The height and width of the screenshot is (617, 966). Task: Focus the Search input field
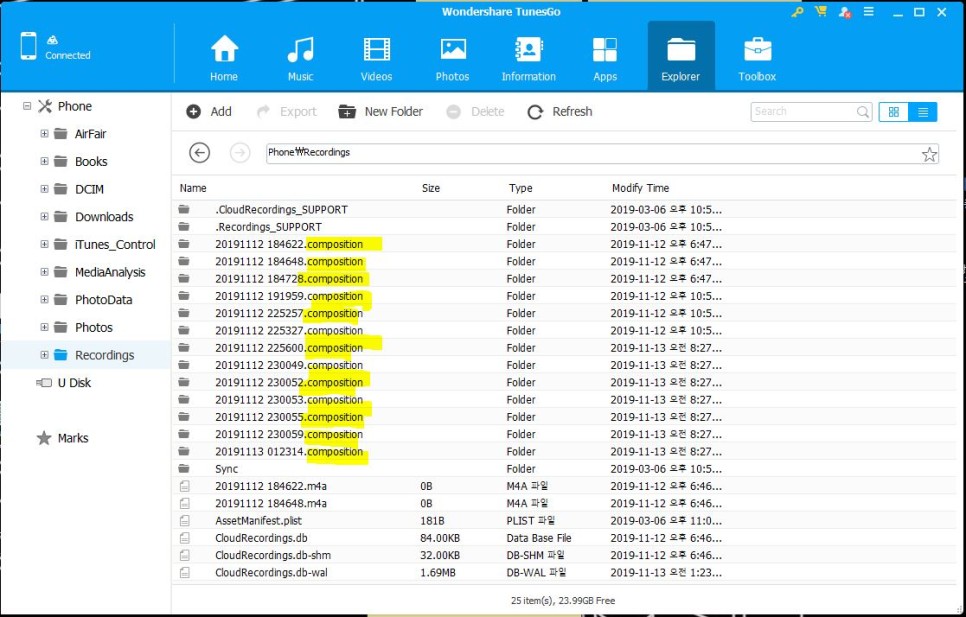(802, 111)
